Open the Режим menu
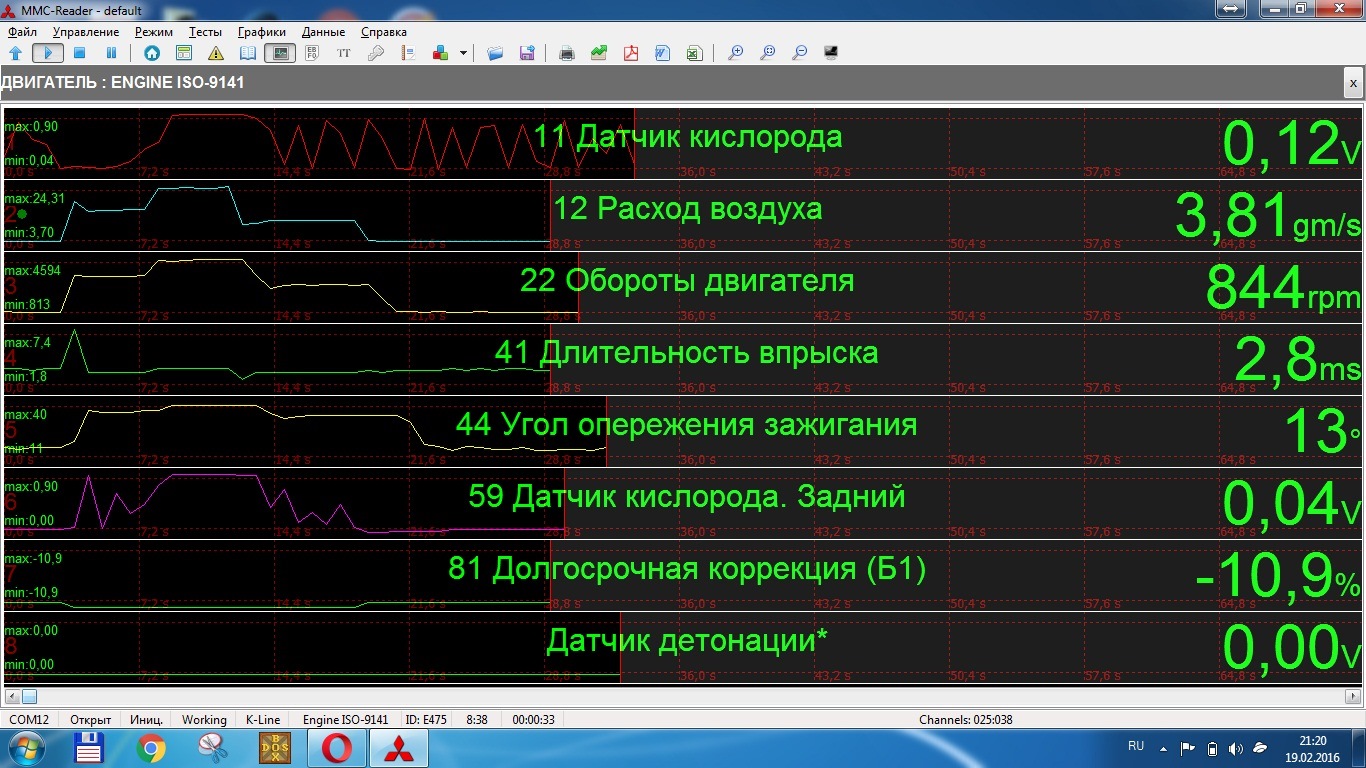The width and height of the screenshot is (1366, 768). 154,32
